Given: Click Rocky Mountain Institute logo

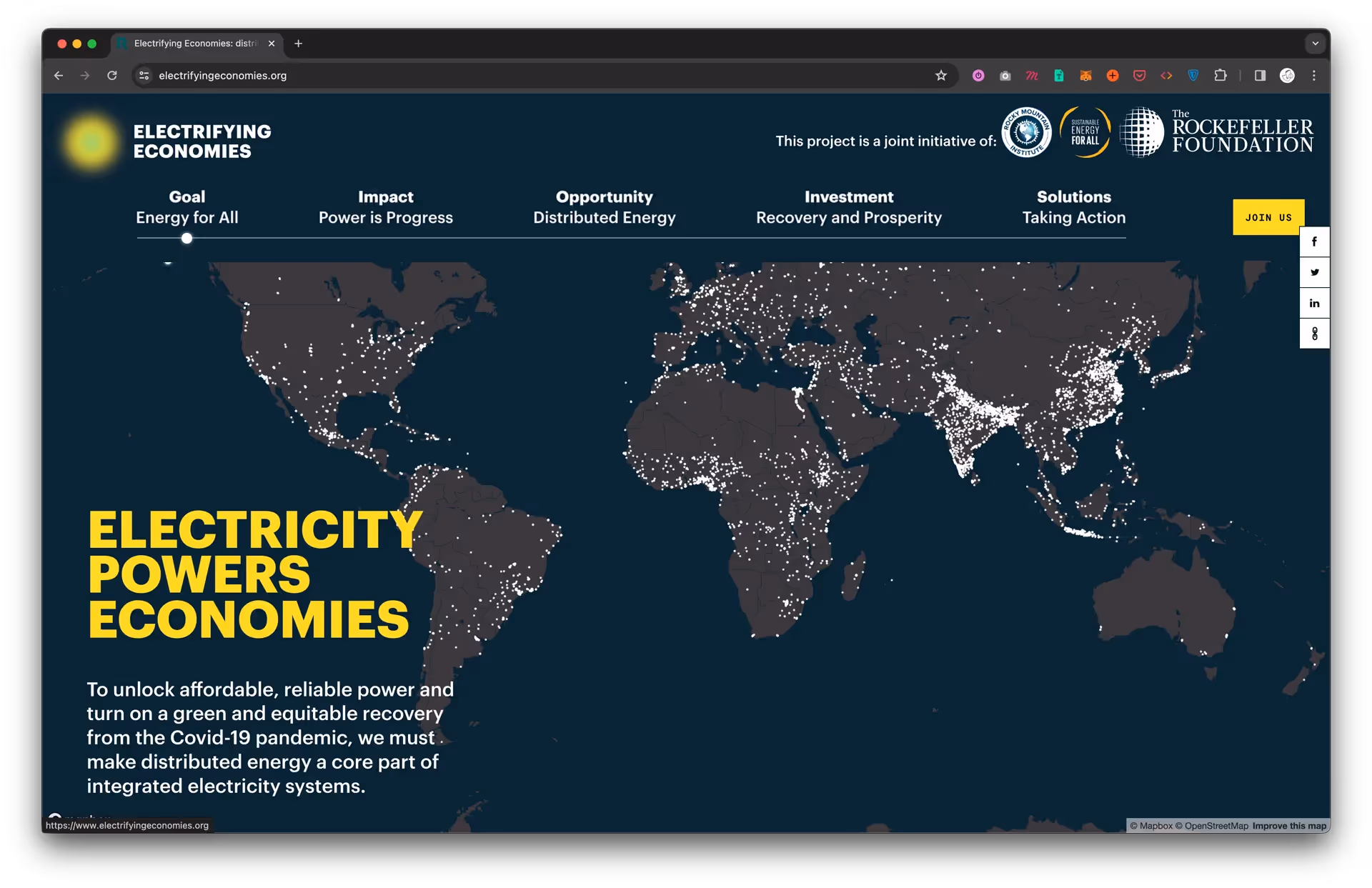Looking at the screenshot, I should click(1026, 132).
